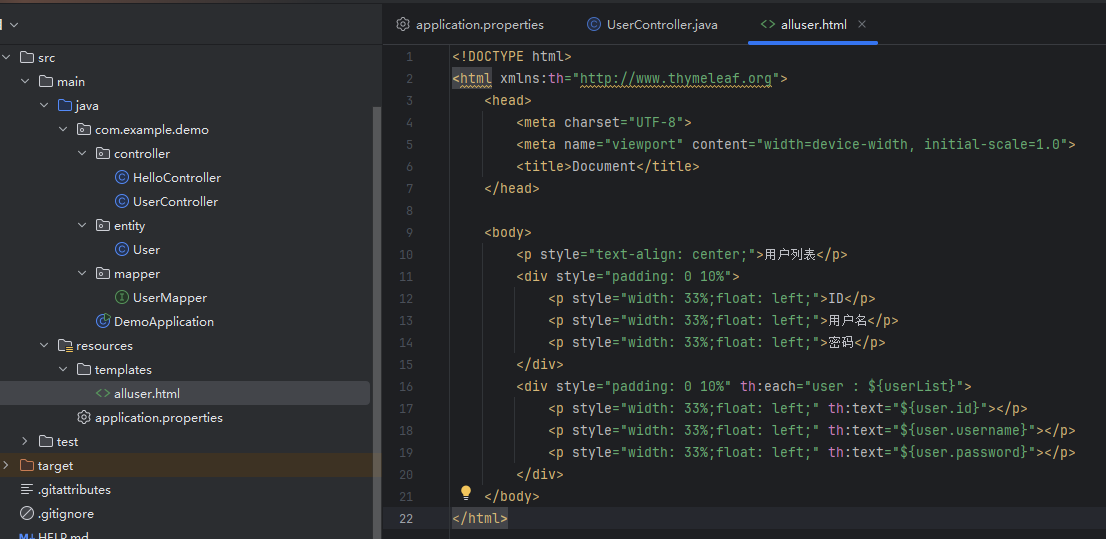
Task: Collapse the controller package
Action: pyautogui.click(x=82, y=153)
